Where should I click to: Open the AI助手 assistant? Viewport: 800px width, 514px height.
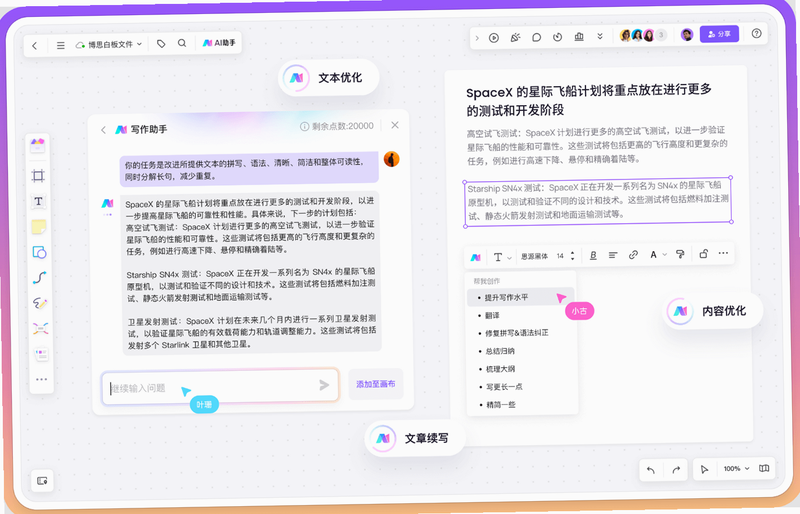pyautogui.click(x=219, y=43)
